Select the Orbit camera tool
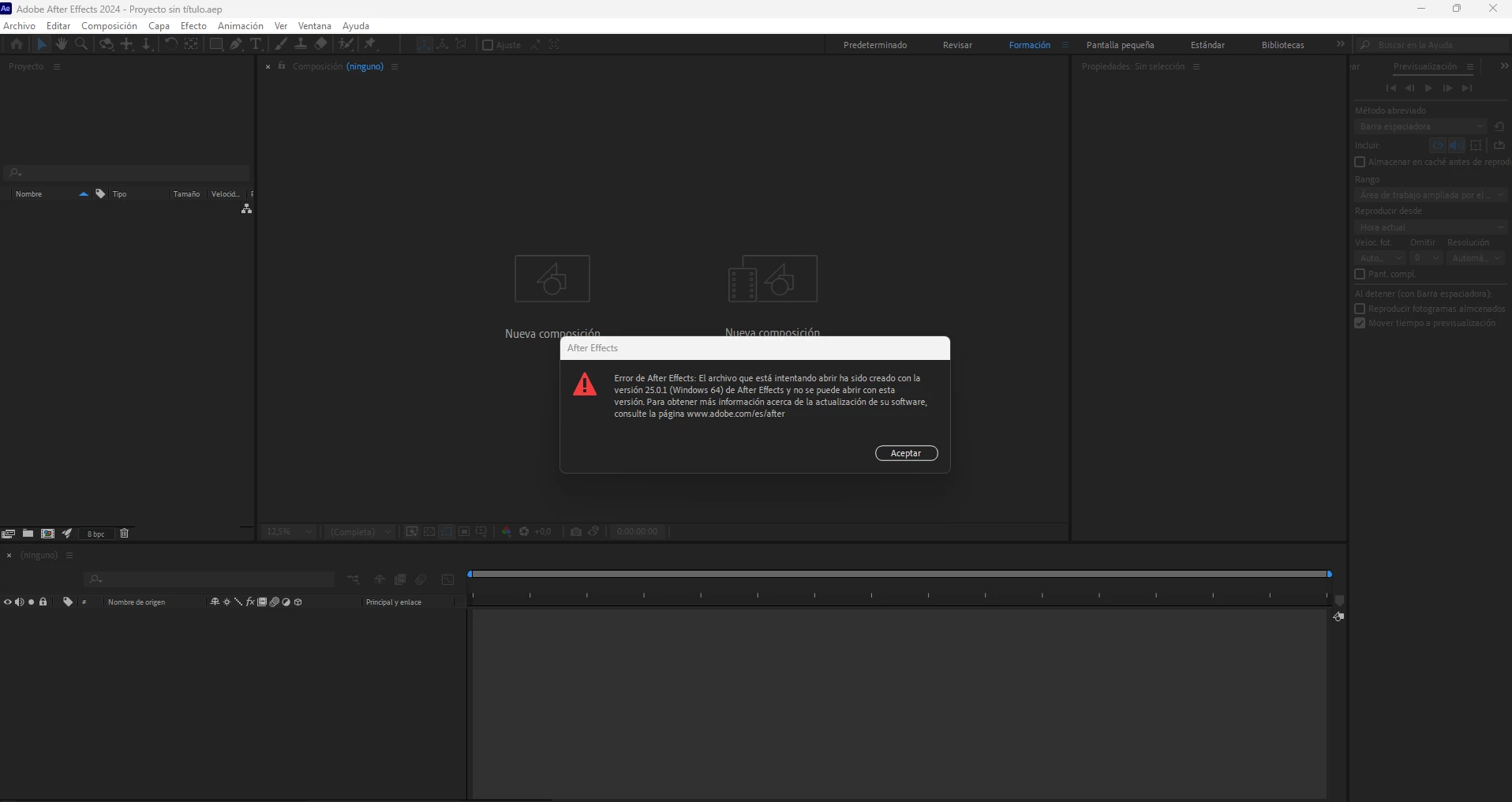Image resolution: width=1512 pixels, height=802 pixels. click(107, 44)
